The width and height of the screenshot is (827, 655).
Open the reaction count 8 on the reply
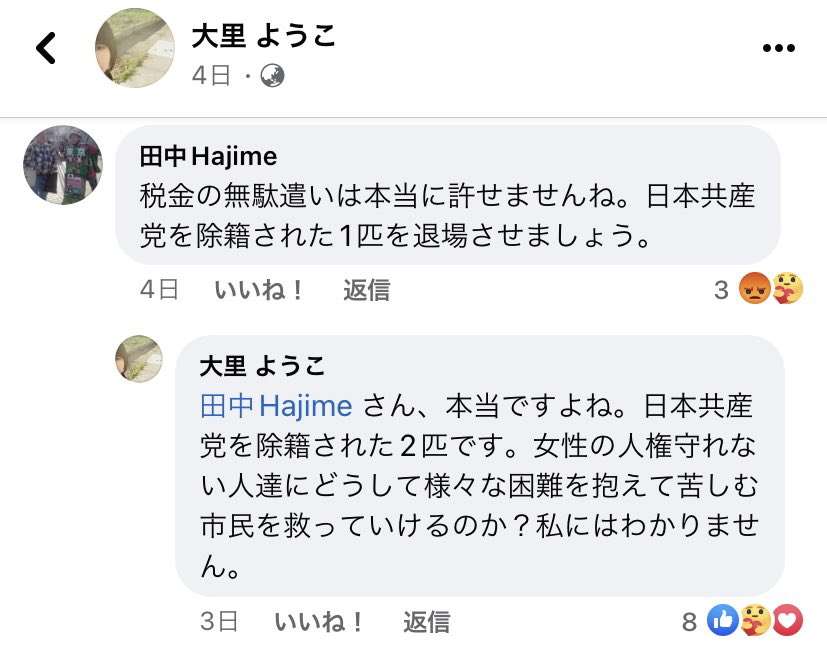688,622
